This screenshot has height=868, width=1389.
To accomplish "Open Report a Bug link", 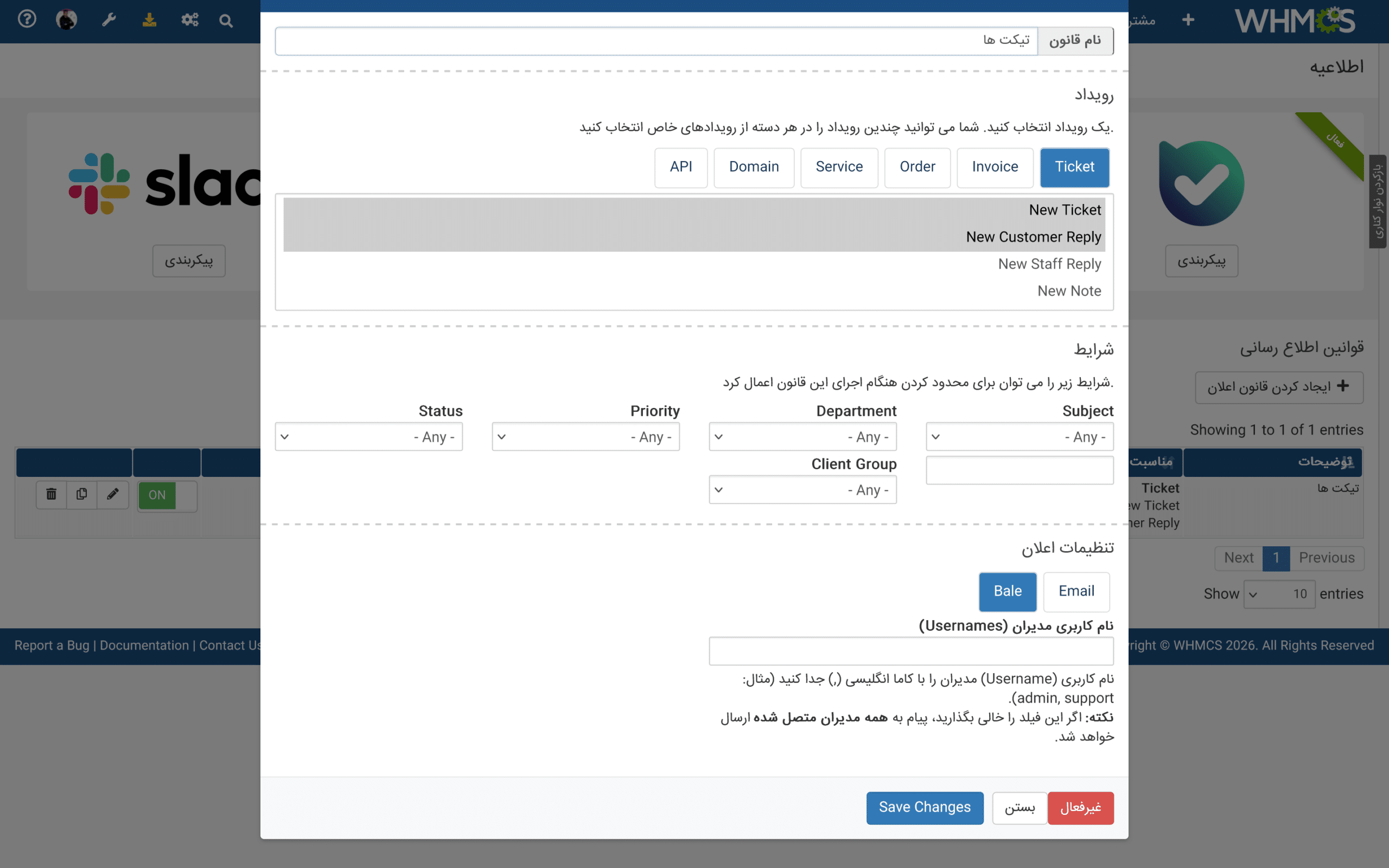I will [52, 645].
